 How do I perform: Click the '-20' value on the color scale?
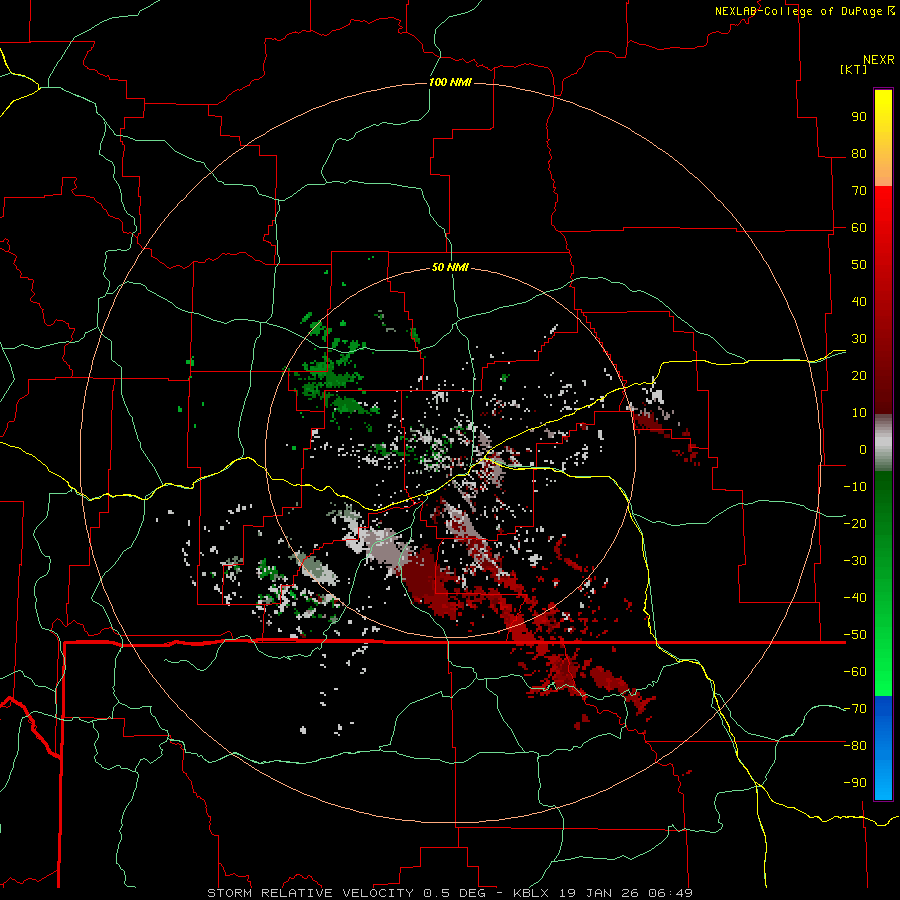pyautogui.click(x=855, y=523)
